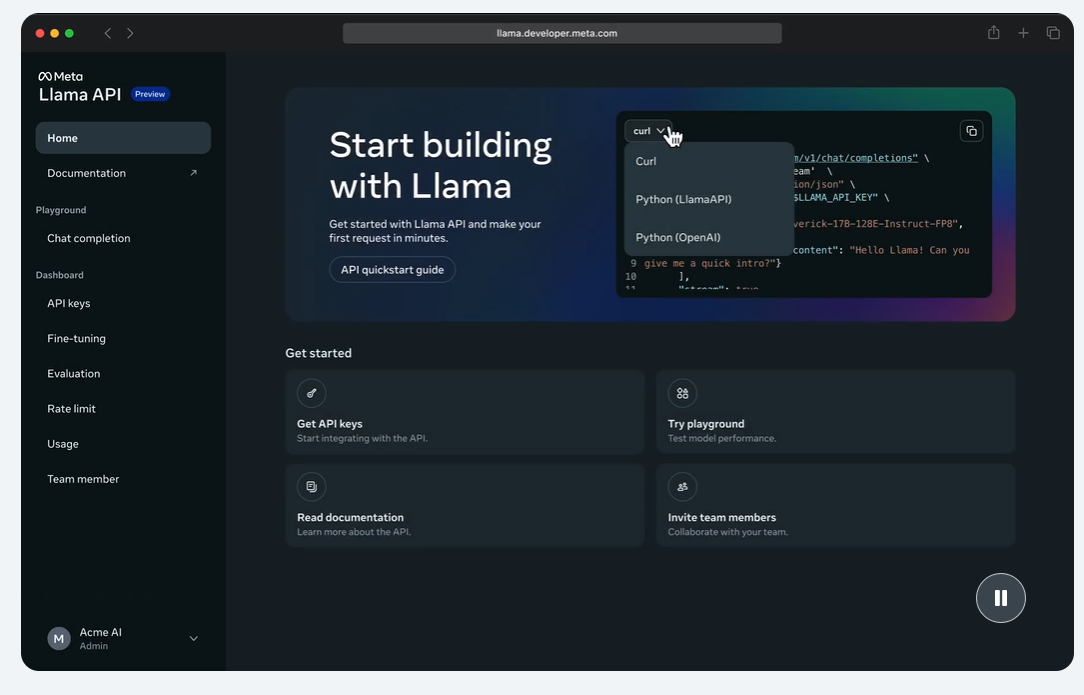Click the Start building with Llama headline
The height and width of the screenshot is (695, 1084).
(440, 165)
